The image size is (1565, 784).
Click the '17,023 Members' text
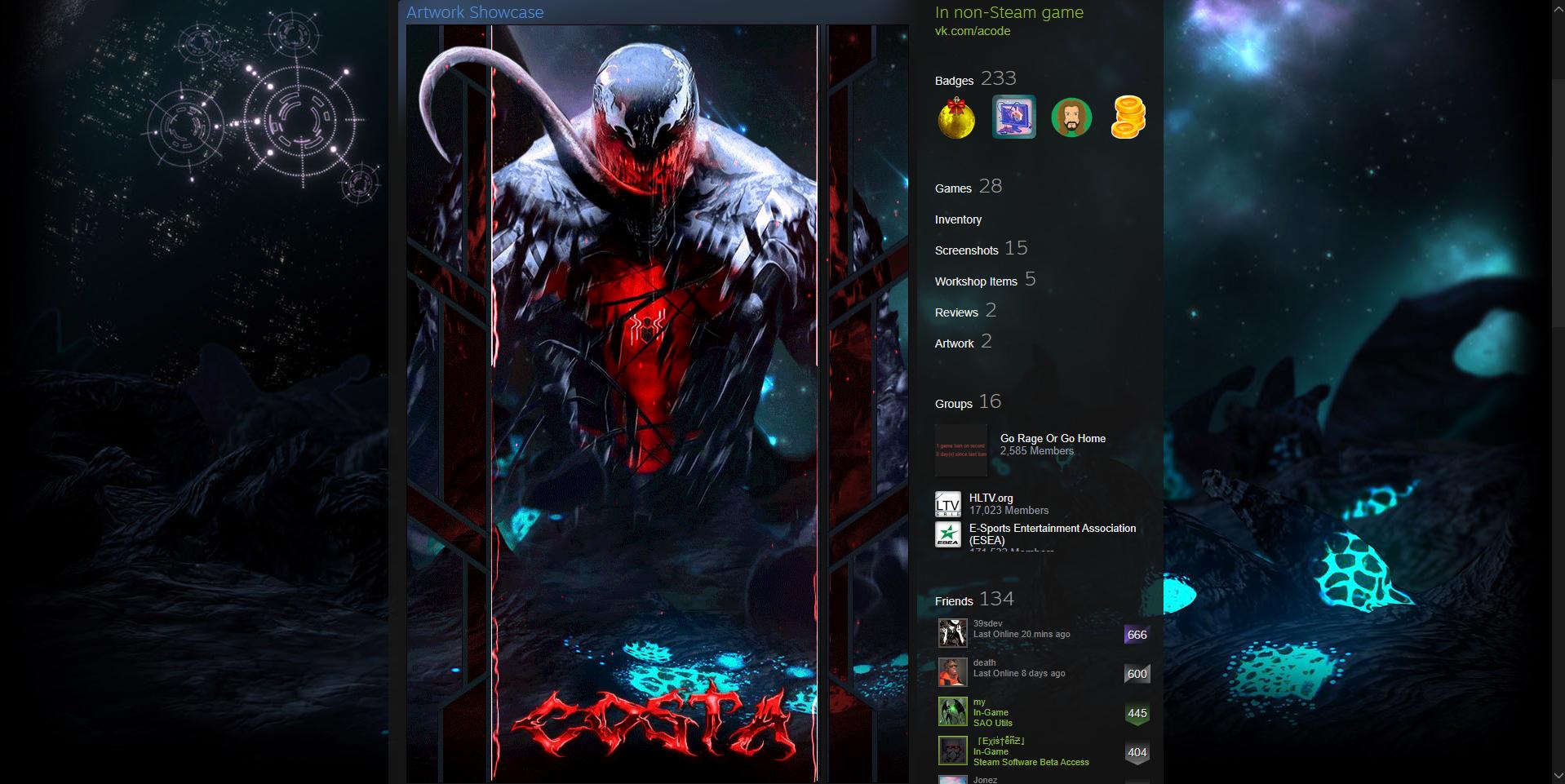pos(1009,511)
